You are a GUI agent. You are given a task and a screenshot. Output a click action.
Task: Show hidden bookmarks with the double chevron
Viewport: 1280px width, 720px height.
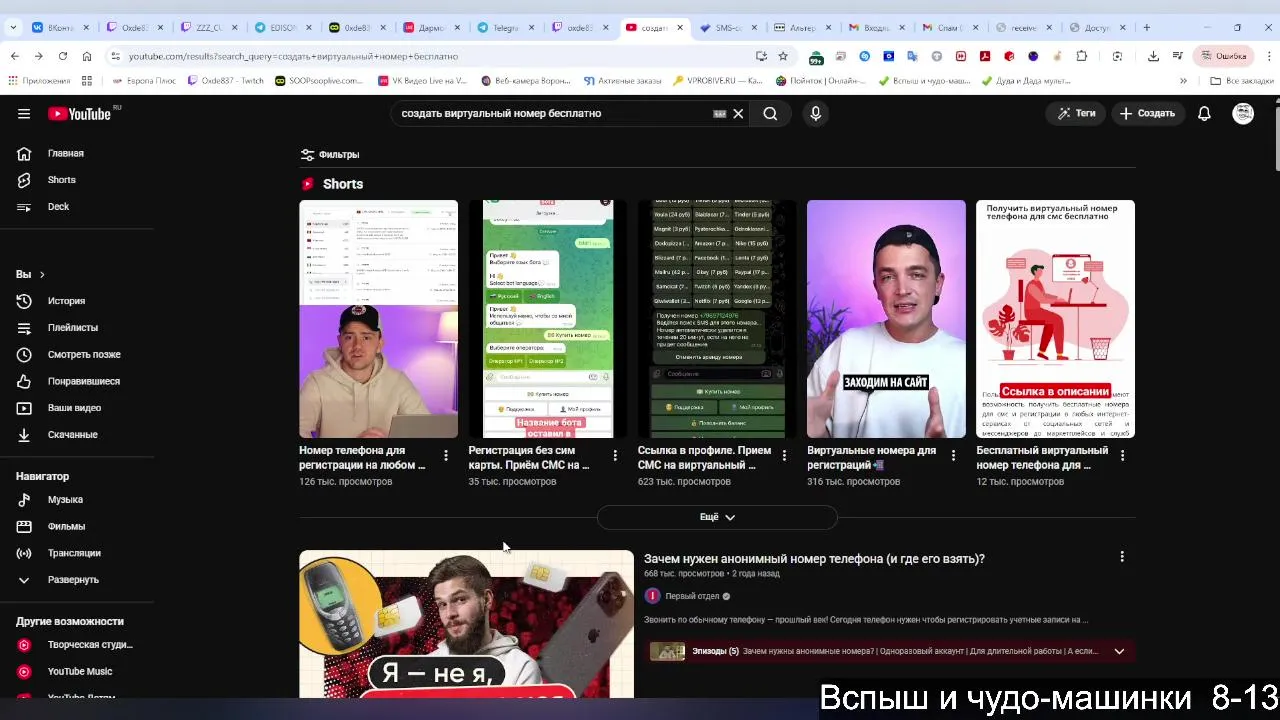(x=1183, y=81)
